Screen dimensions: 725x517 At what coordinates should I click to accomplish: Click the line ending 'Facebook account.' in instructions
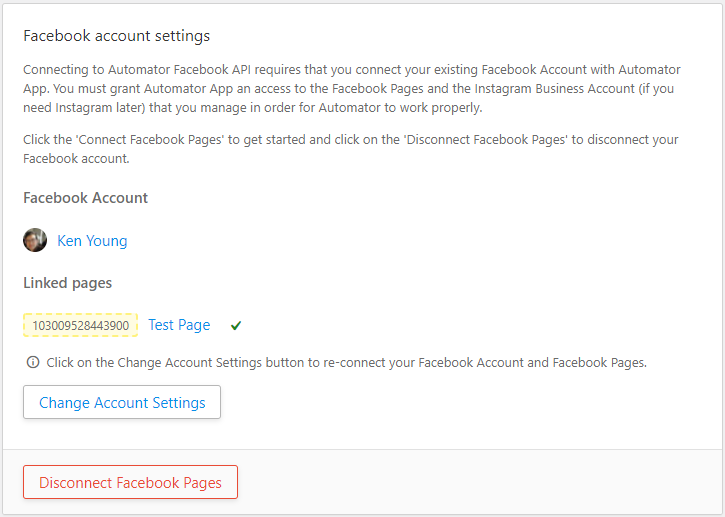(76, 159)
